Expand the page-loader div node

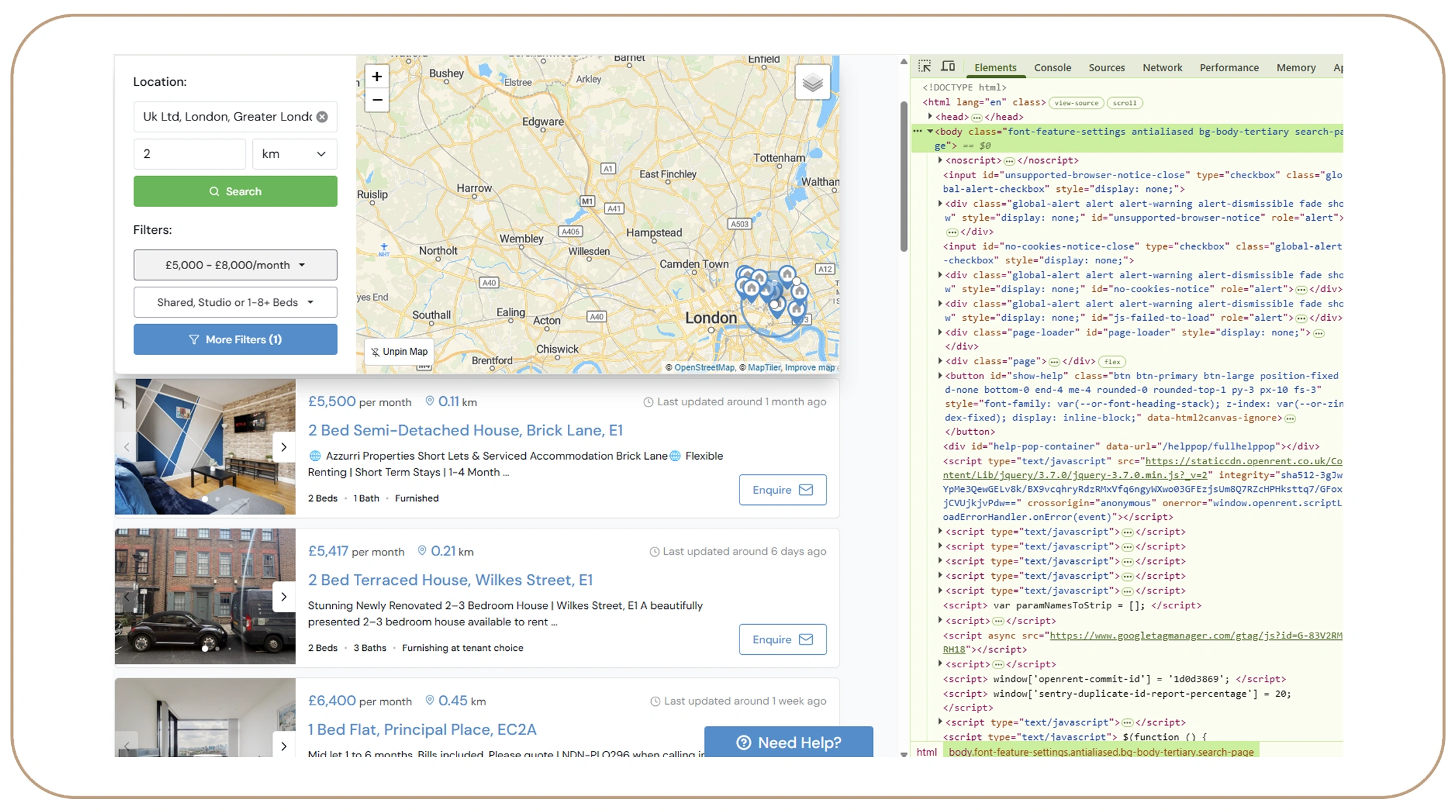coord(940,332)
